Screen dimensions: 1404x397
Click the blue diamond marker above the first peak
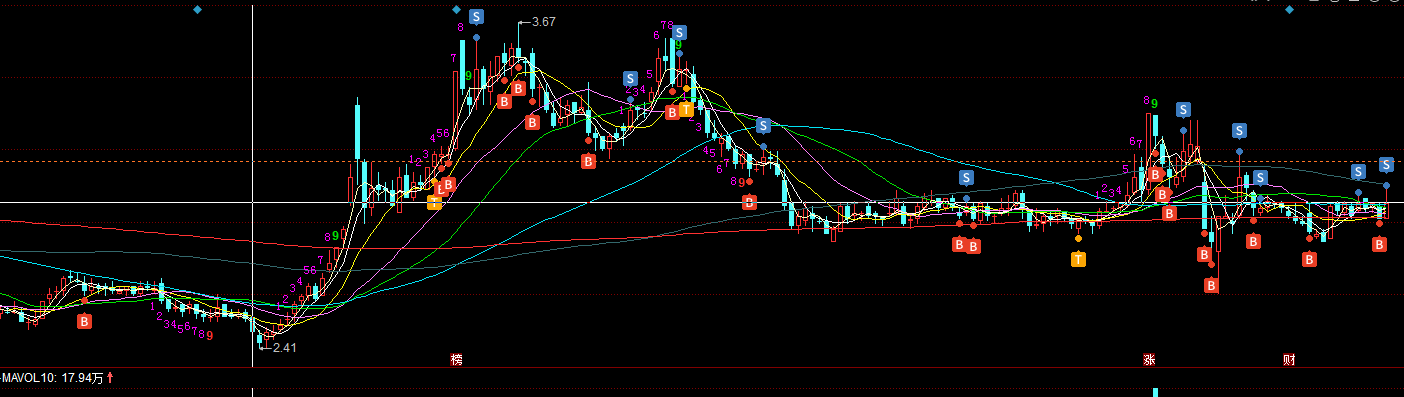tap(456, 10)
